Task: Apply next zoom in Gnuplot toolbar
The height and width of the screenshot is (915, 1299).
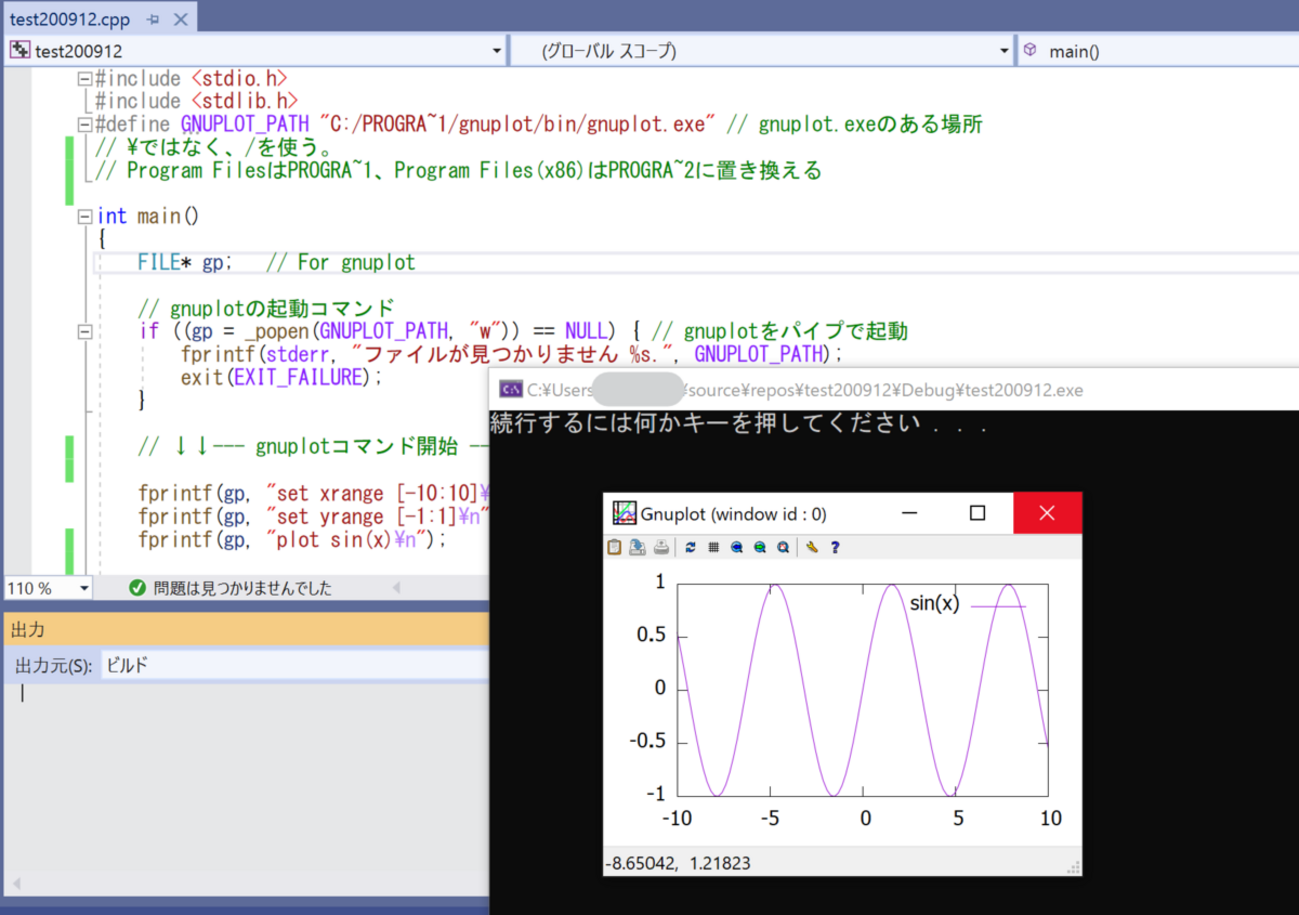Action: click(760, 547)
